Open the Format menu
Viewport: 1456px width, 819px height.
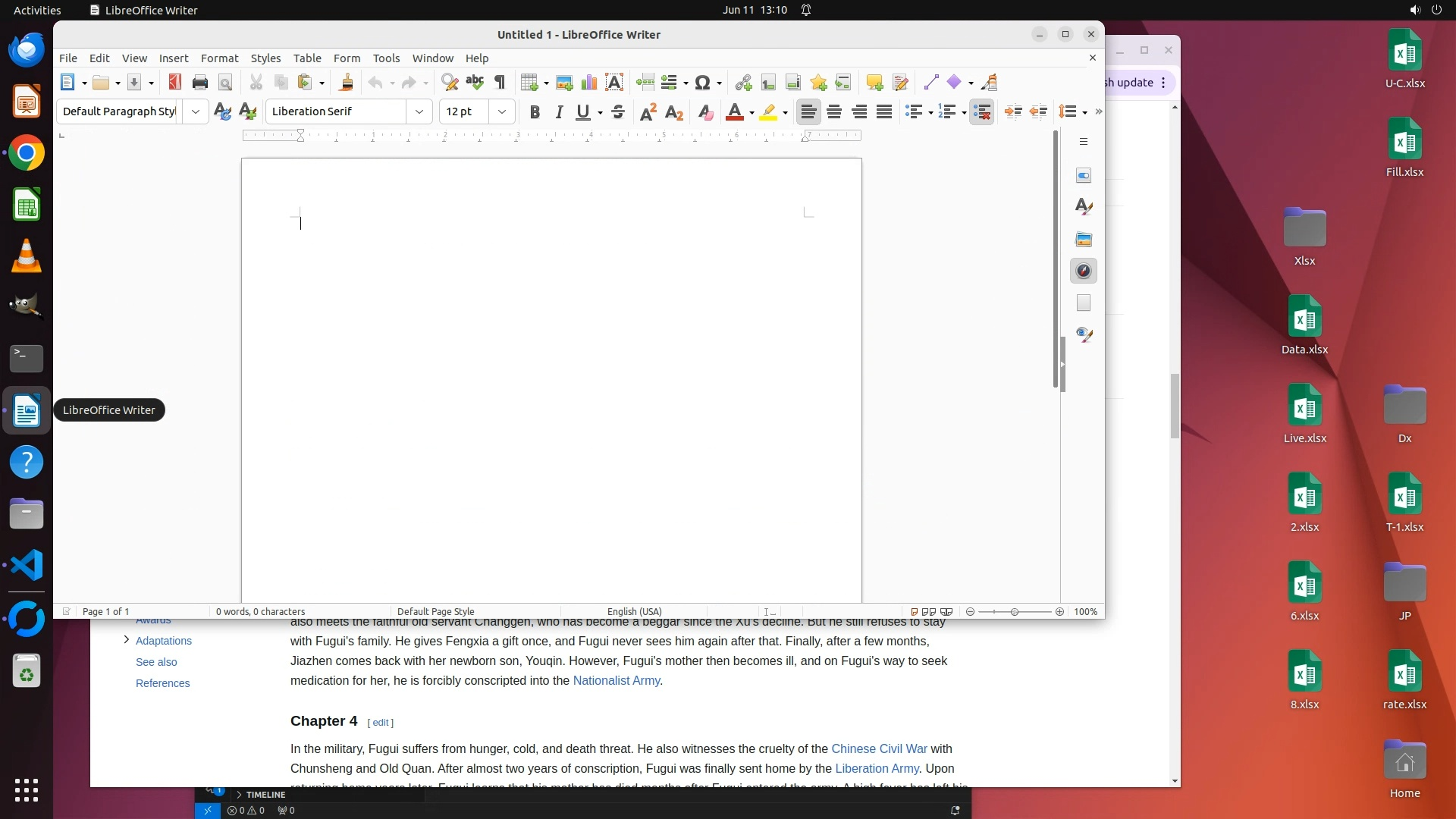[x=219, y=58]
